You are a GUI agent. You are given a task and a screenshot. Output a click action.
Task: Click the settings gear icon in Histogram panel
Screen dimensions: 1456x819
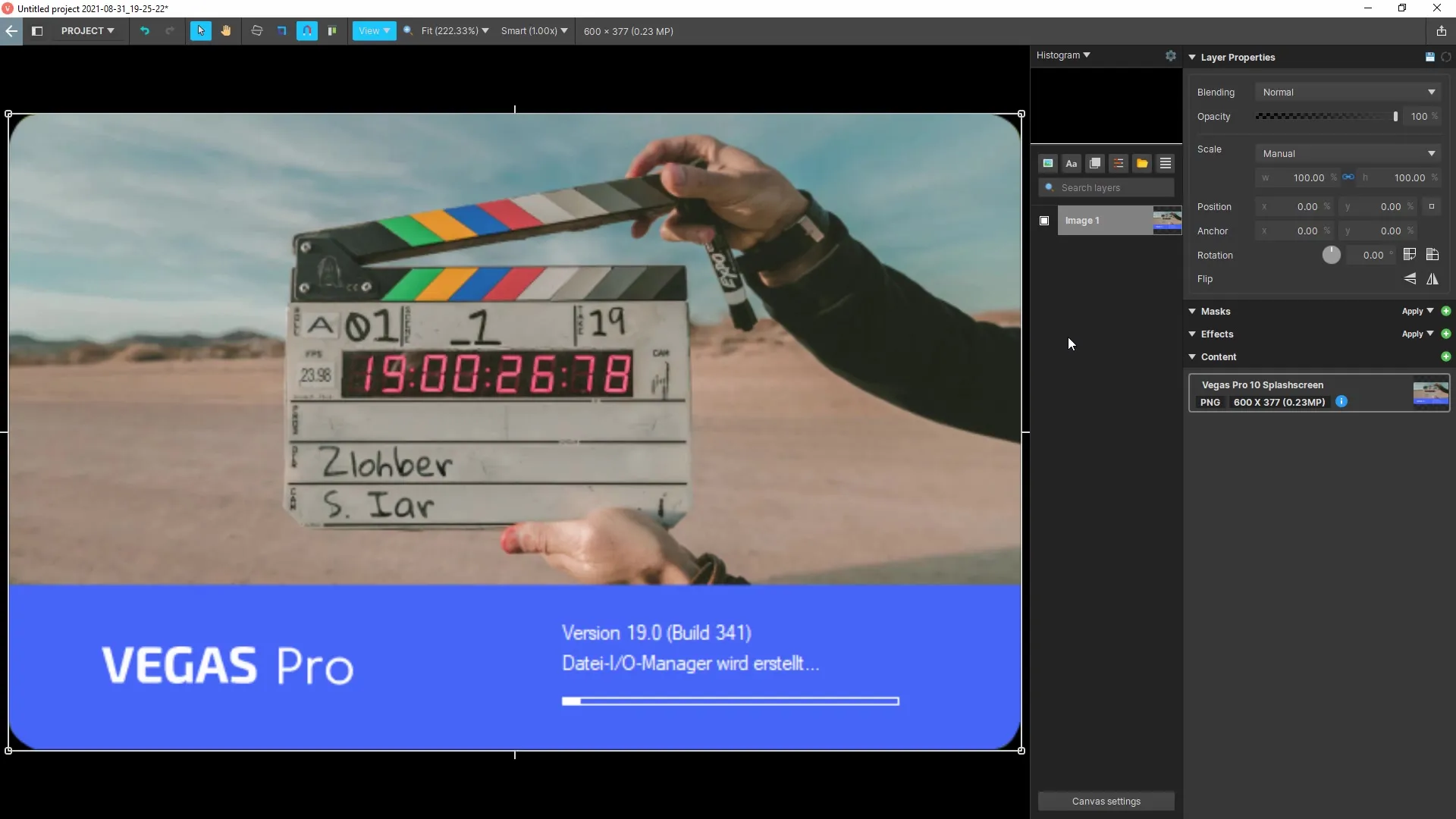[1172, 55]
